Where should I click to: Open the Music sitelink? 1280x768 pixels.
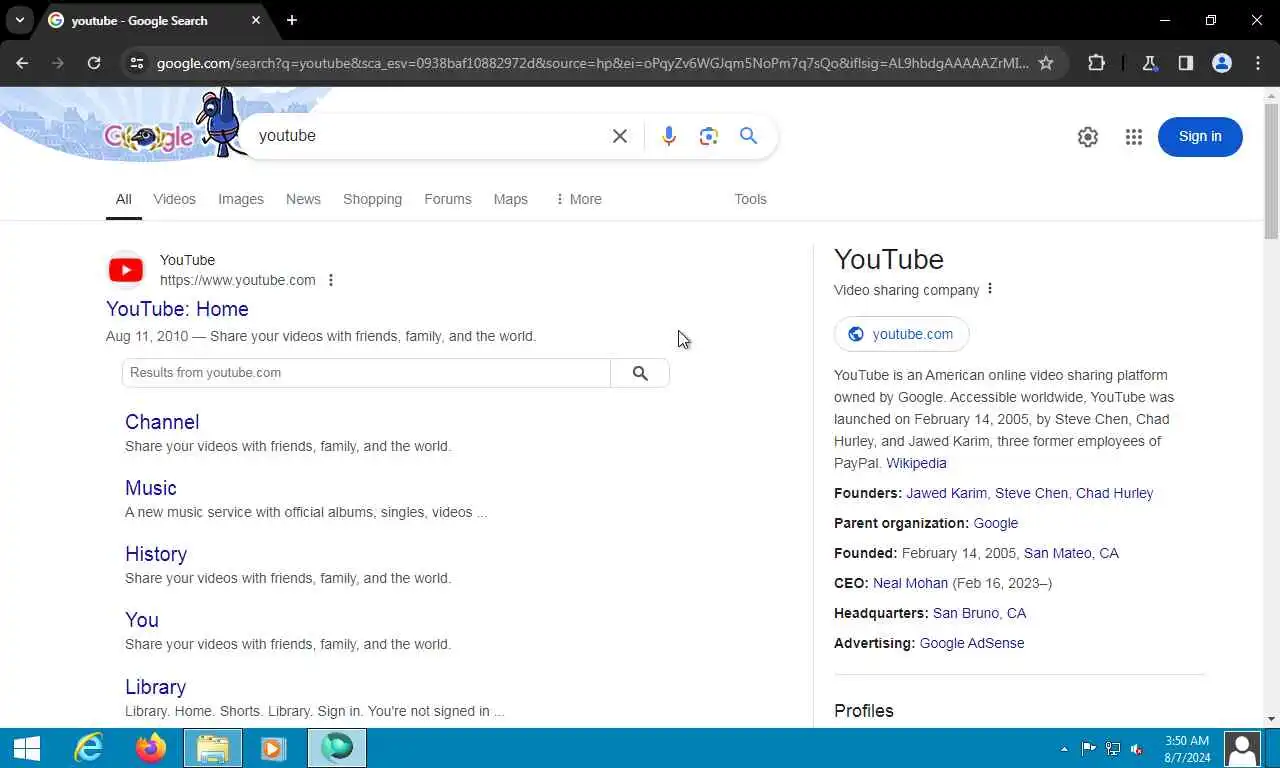[151, 488]
